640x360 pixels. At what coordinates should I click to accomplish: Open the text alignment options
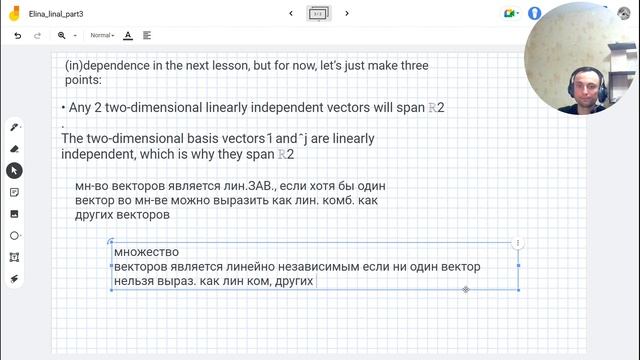tap(147, 36)
